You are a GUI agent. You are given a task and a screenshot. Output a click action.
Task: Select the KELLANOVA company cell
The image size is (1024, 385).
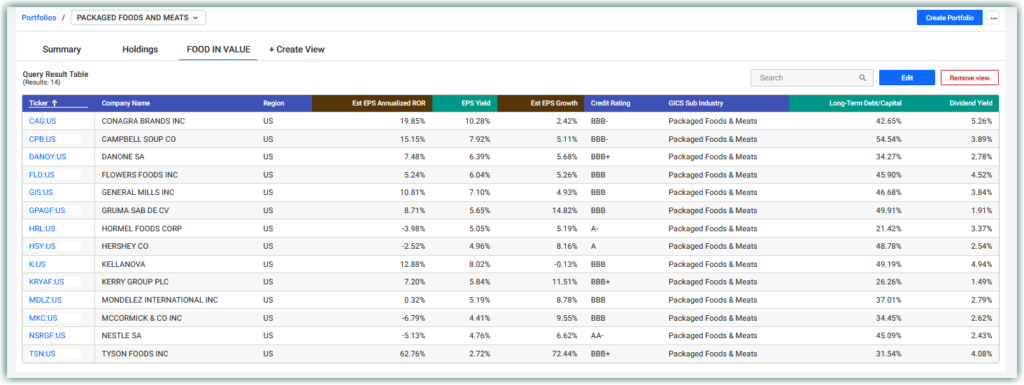click(123, 264)
